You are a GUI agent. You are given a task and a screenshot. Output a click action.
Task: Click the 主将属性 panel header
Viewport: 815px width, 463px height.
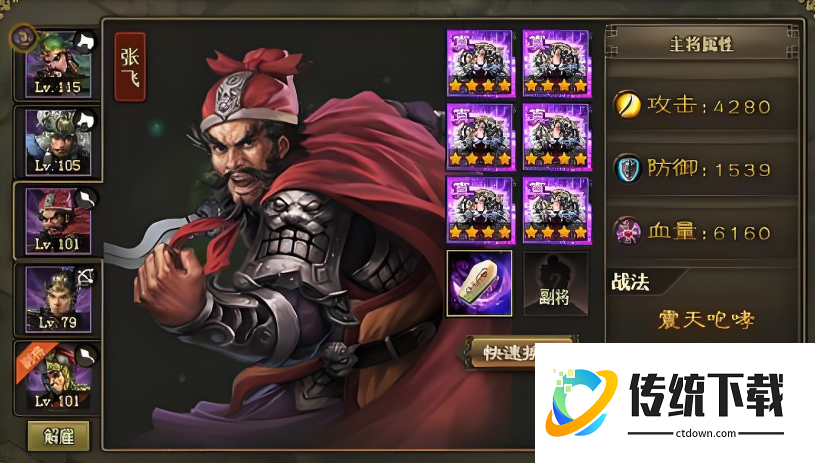coord(701,44)
